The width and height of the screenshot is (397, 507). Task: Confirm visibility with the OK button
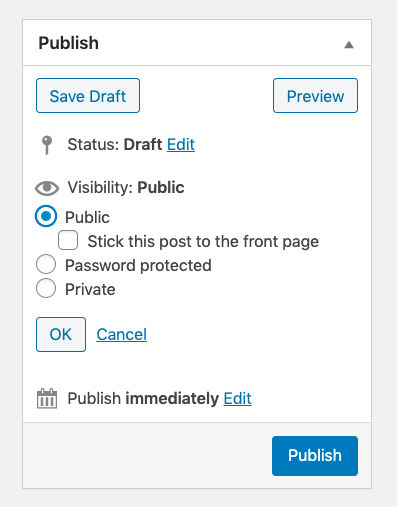pyautogui.click(x=61, y=334)
